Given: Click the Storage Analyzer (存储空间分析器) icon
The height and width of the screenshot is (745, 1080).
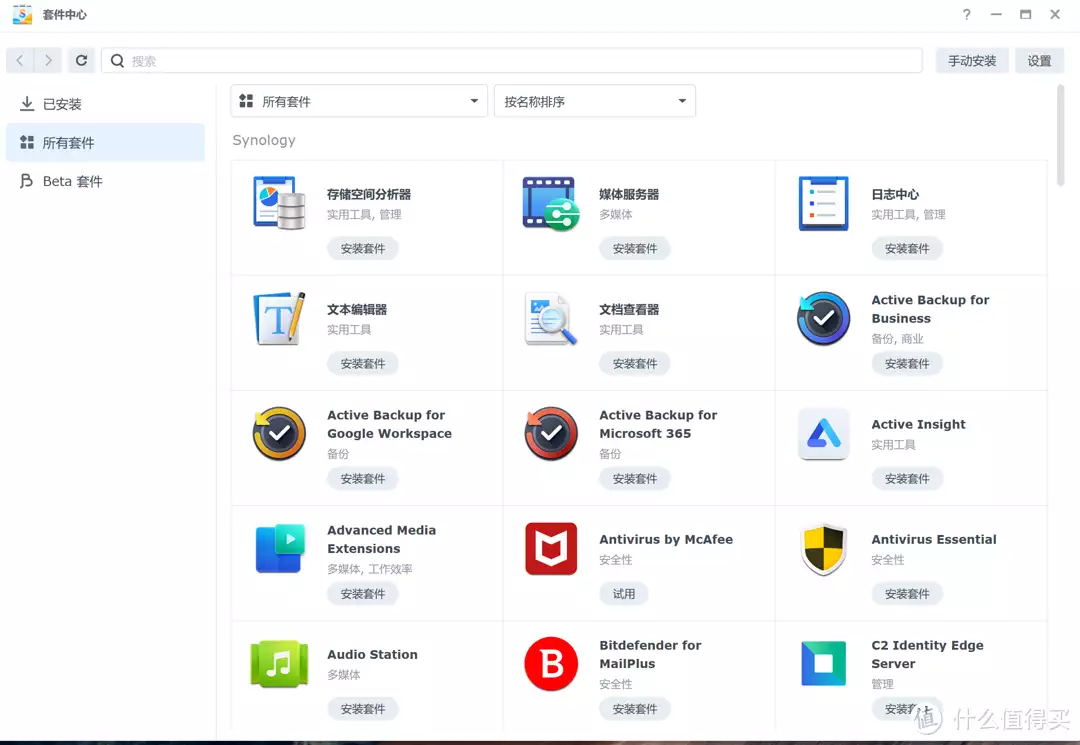Looking at the screenshot, I should pos(279,203).
